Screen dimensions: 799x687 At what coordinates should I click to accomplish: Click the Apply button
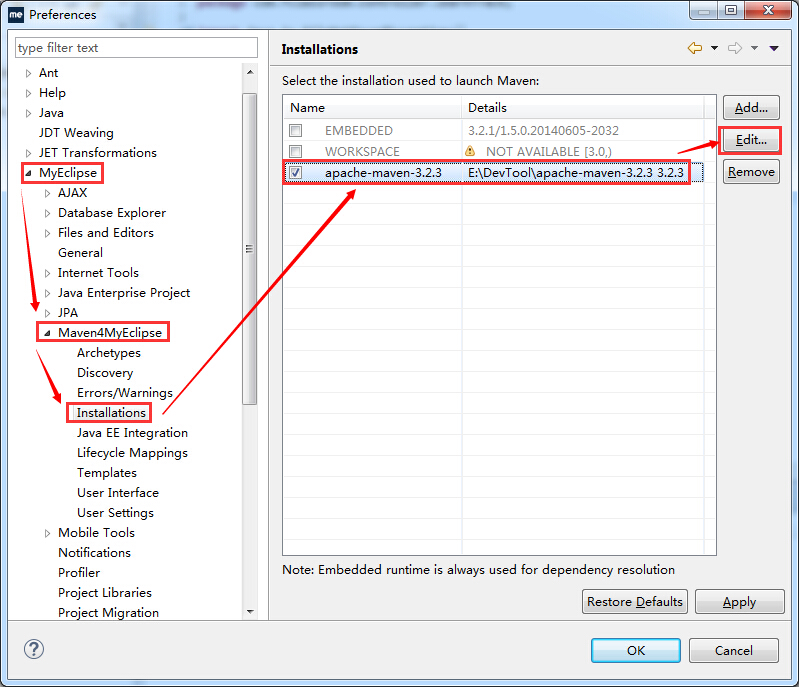[x=739, y=602]
